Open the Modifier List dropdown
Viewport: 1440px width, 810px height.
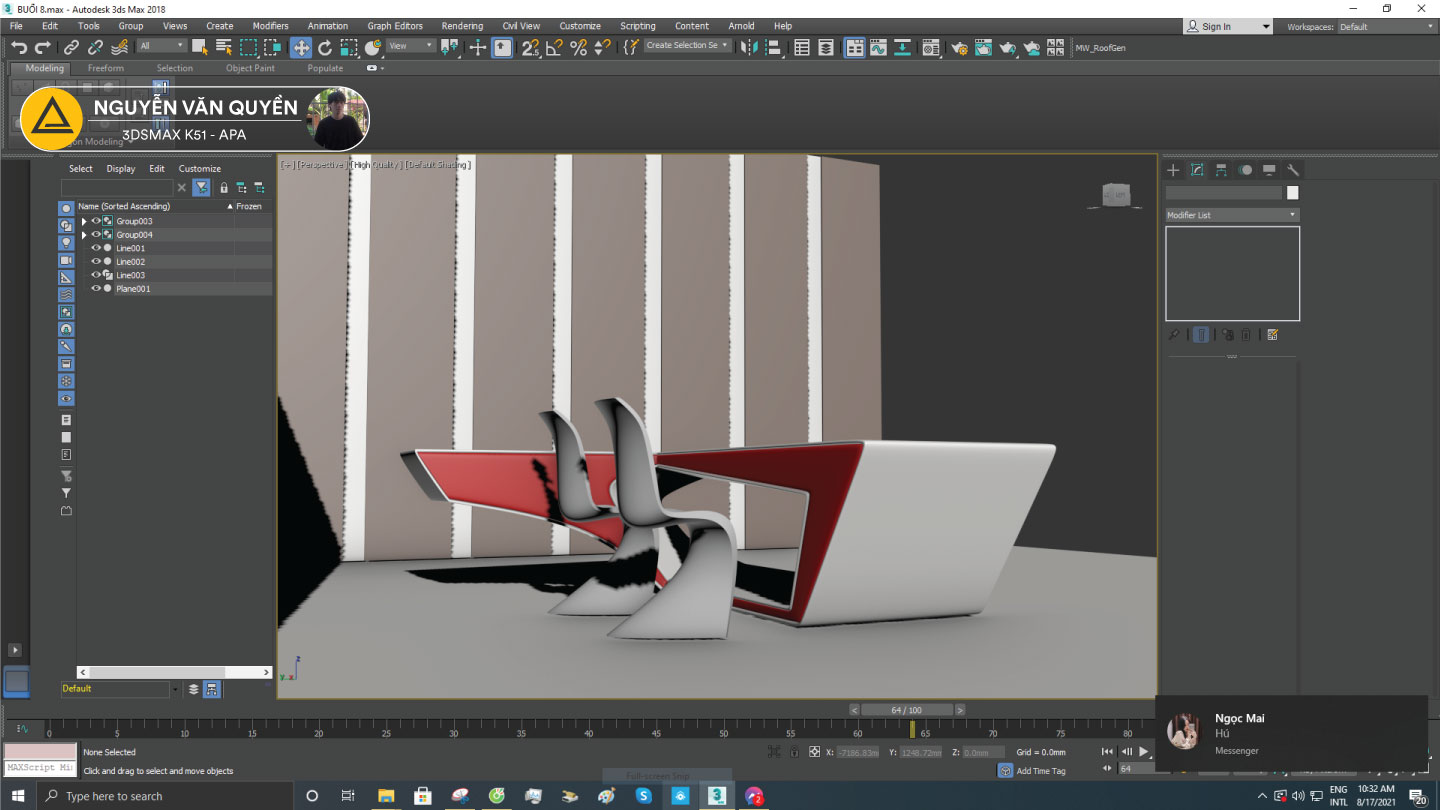(1231, 215)
